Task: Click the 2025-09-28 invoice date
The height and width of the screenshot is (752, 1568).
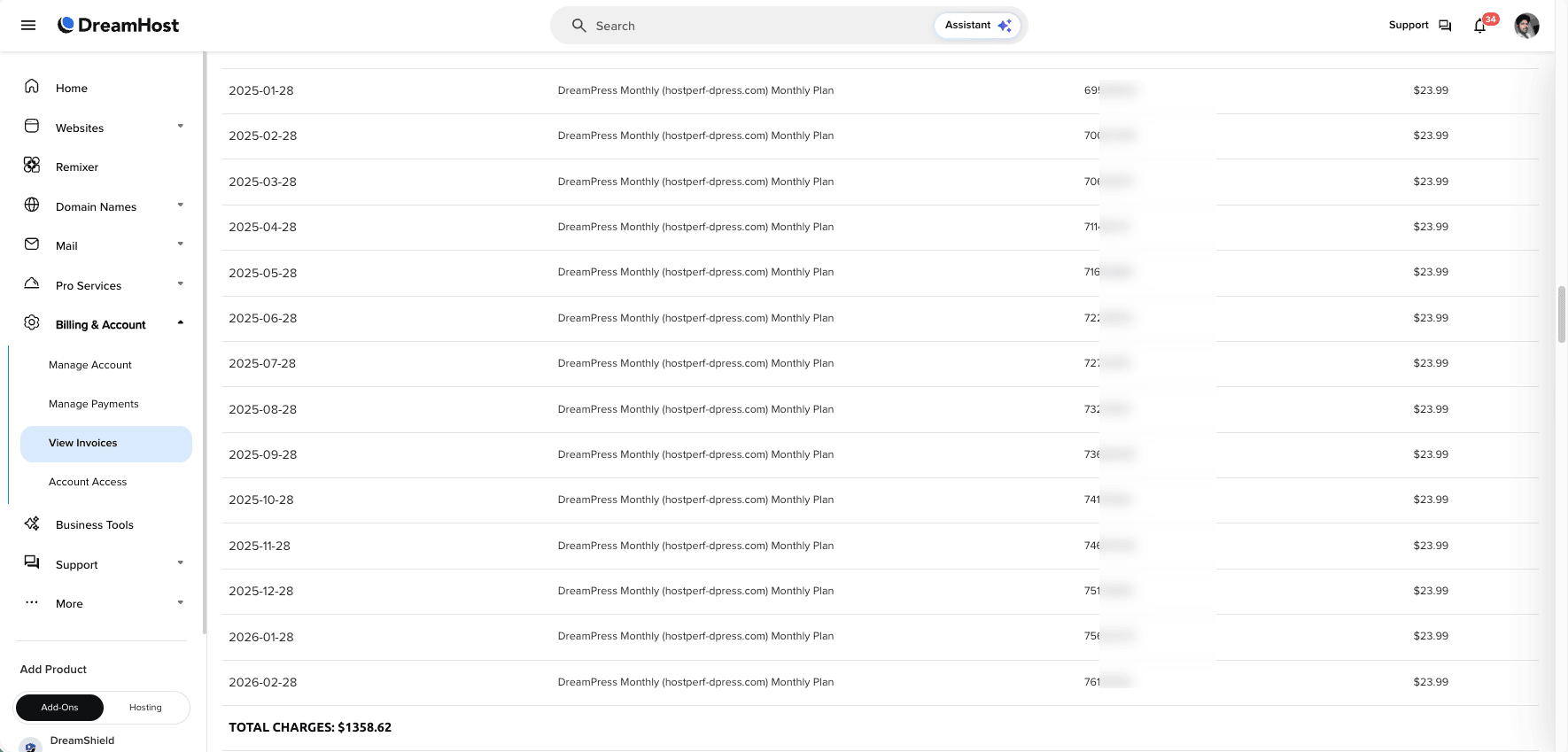Action: tap(263, 454)
